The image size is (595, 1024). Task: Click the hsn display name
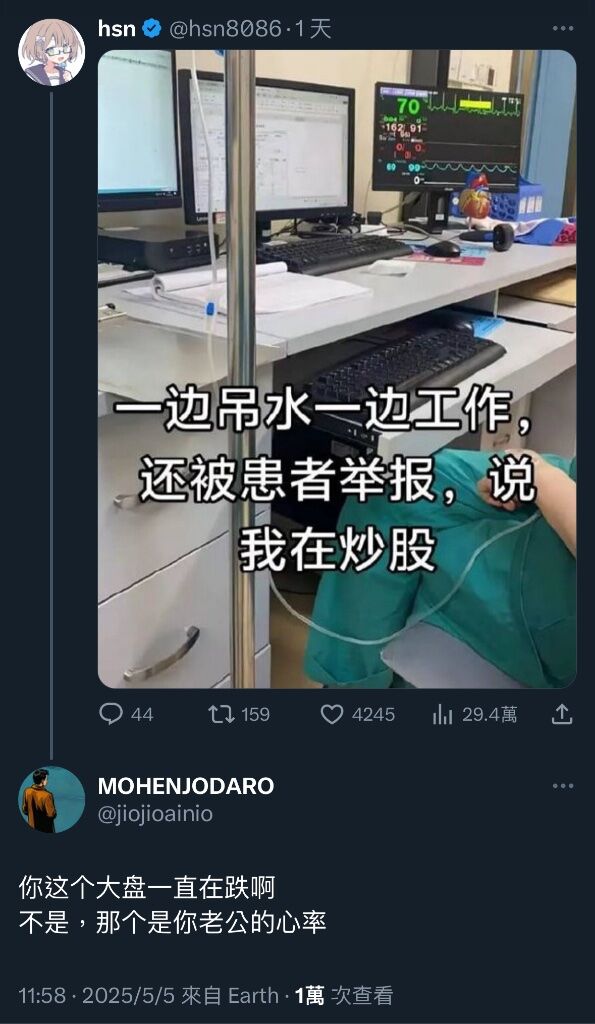(x=117, y=28)
